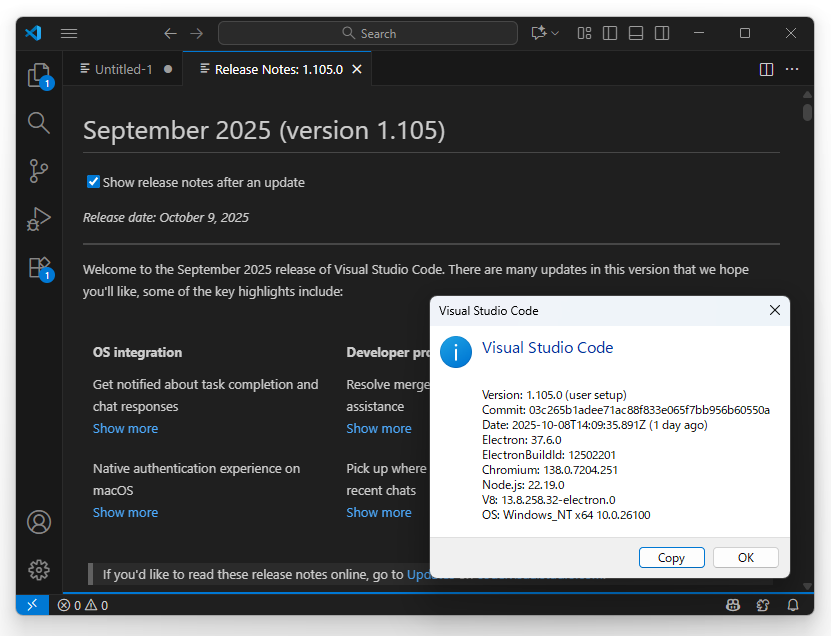Open the editor more actions ellipsis menu
831x636 pixels.
coord(794,69)
